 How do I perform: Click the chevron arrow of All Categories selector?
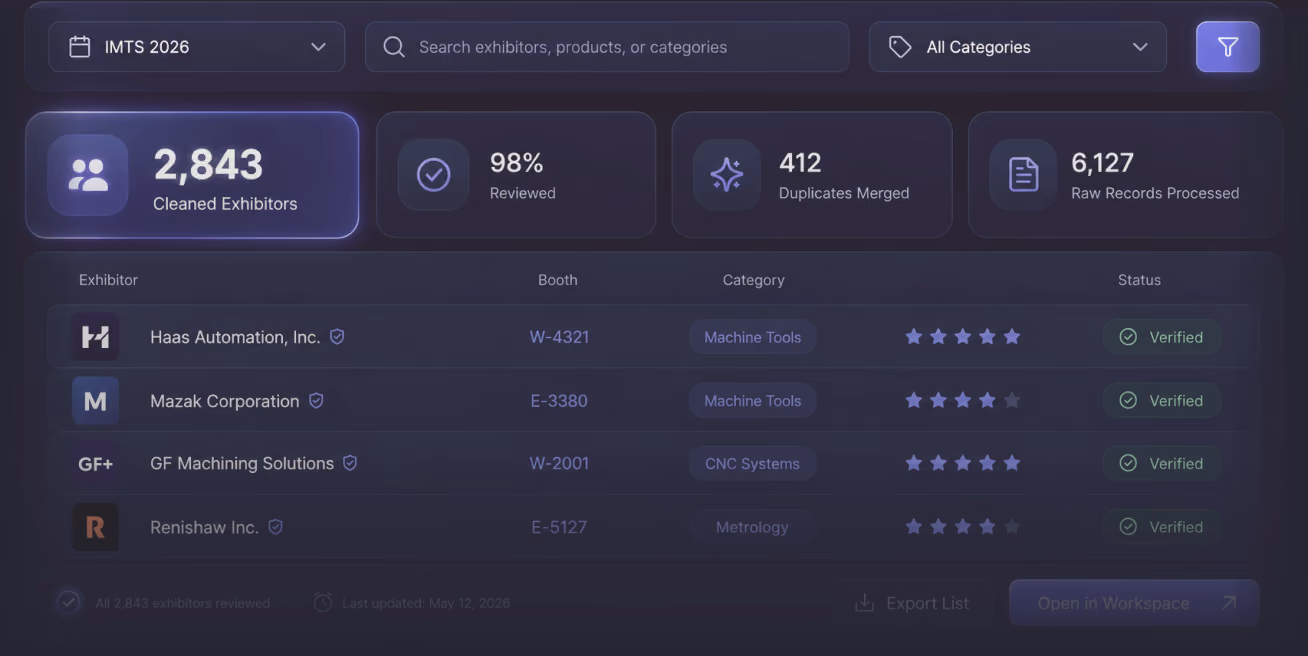click(x=1140, y=47)
